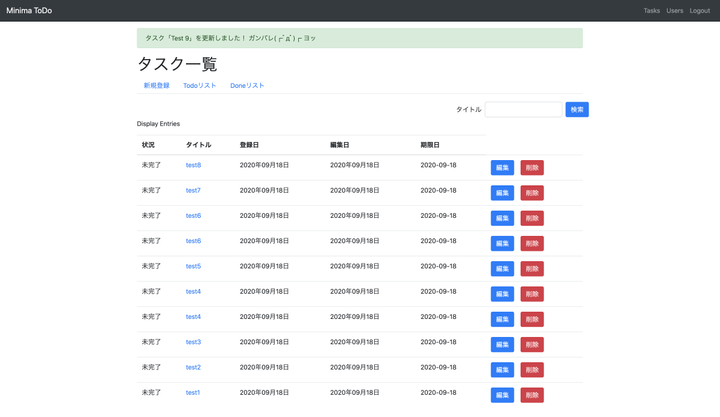Screen dimensions: 720x417
Task: Edit the test5 task via 編集
Action: coord(502,269)
